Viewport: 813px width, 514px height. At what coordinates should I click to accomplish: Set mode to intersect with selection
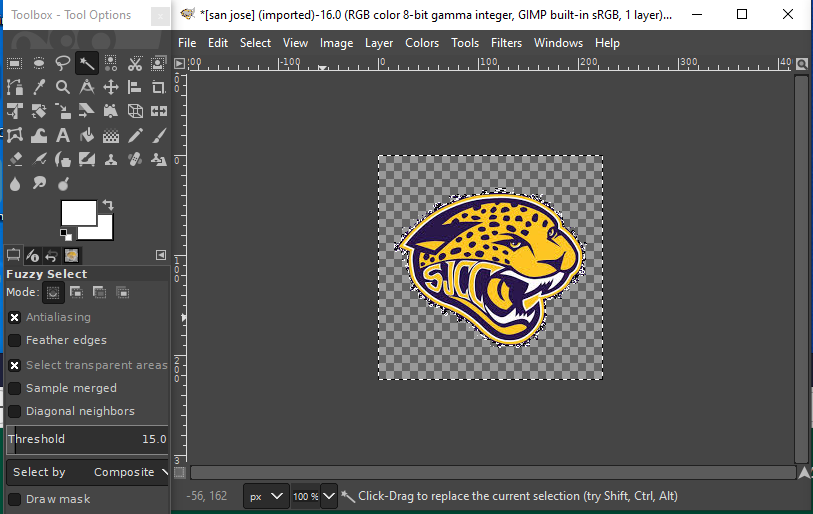click(122, 293)
